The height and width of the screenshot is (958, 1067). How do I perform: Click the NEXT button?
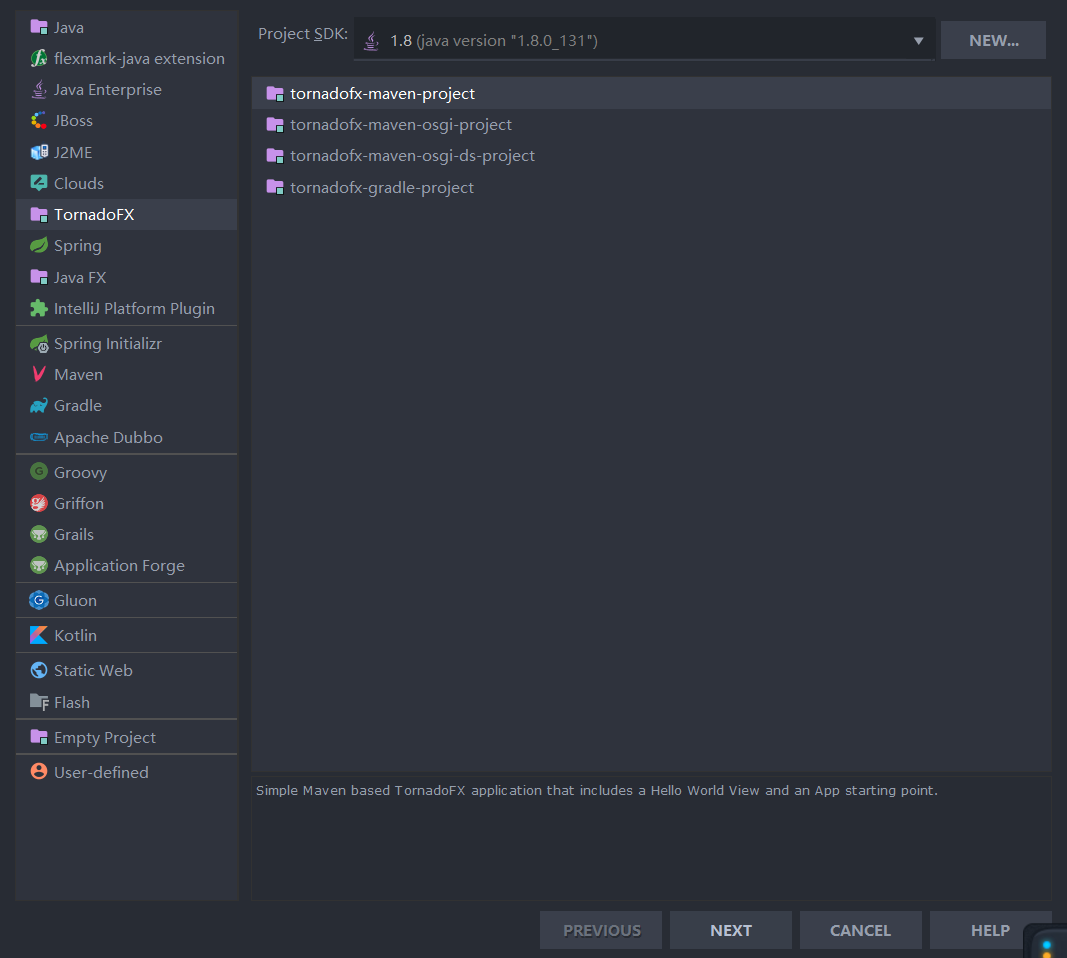731,930
